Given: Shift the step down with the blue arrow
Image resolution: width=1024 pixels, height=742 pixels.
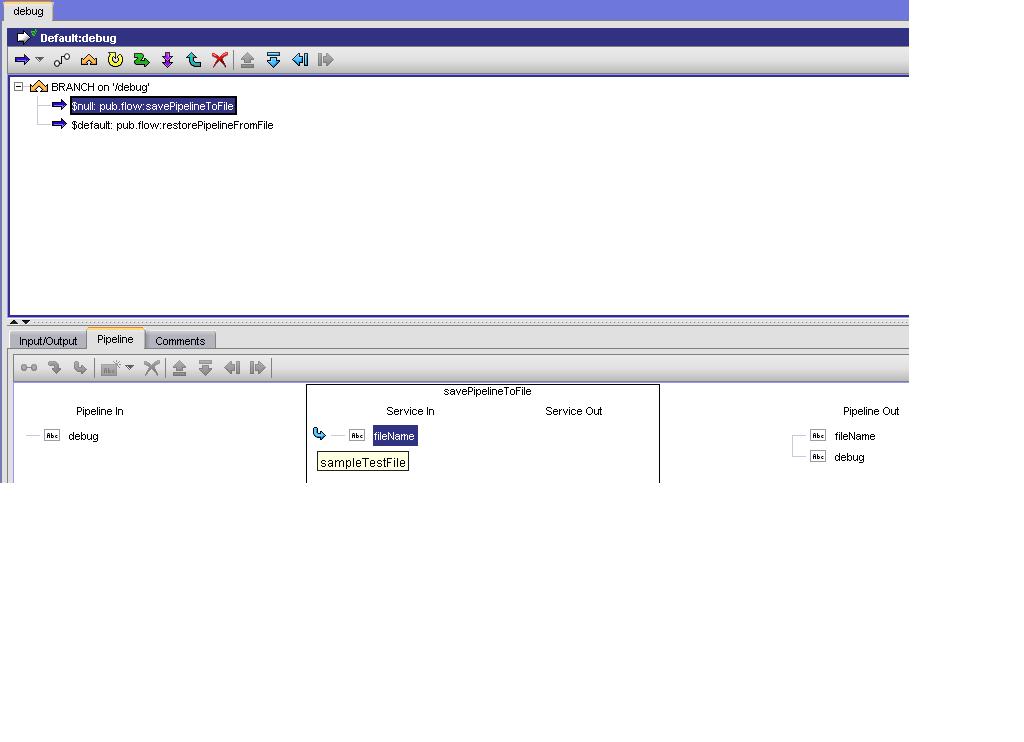Looking at the screenshot, I should [x=274, y=60].
